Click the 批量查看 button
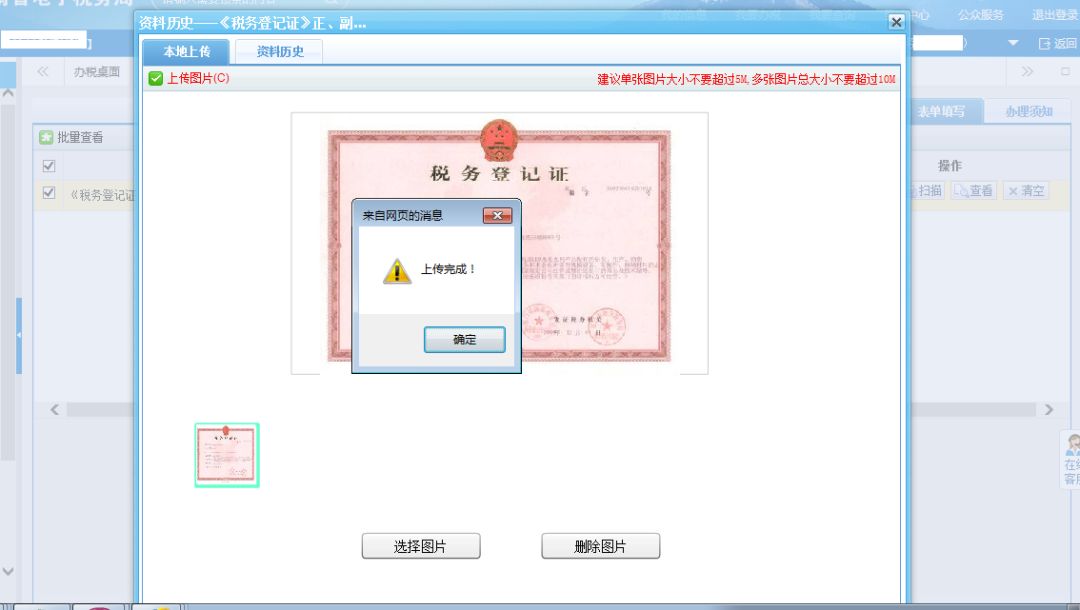The height and width of the screenshot is (610, 1080). [72, 137]
